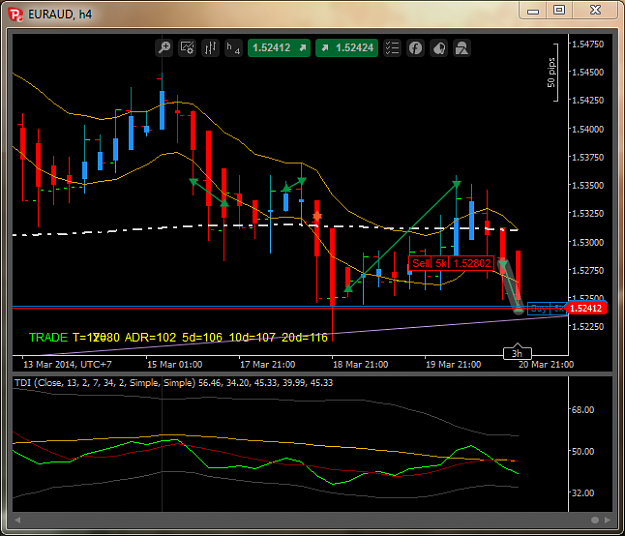Maximize the EURAUD chart window

pos(559,10)
